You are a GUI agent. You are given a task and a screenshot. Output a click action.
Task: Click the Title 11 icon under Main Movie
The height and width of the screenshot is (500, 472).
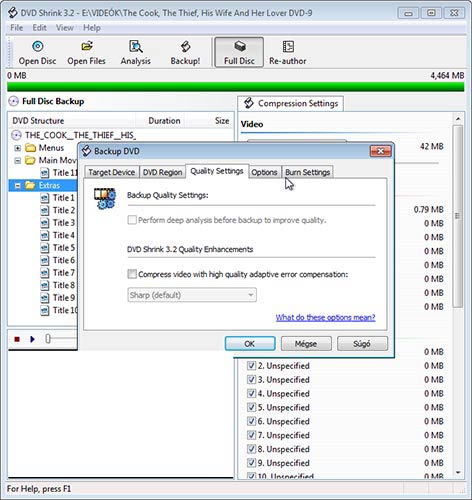(45, 173)
